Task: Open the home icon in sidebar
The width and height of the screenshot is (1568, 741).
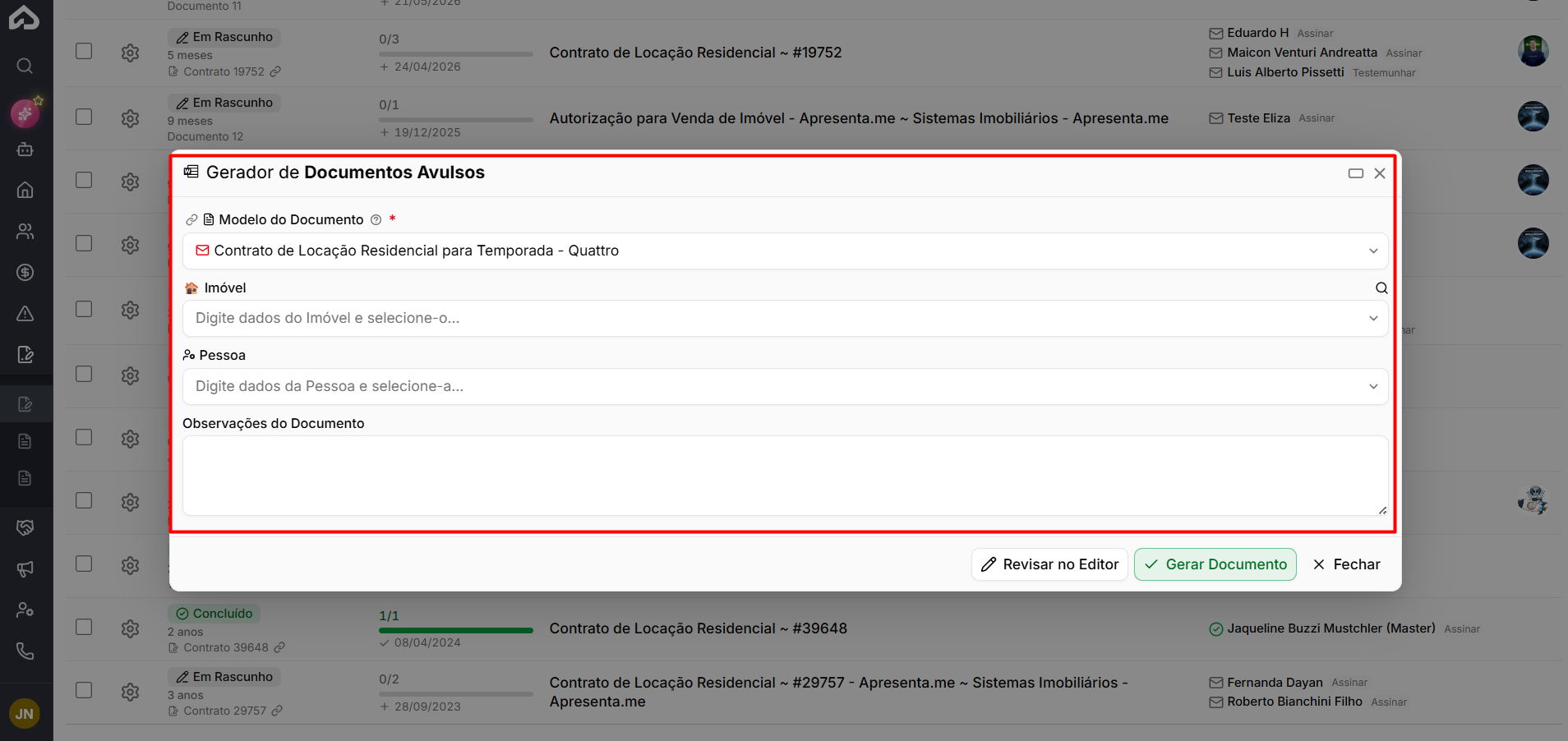Action: click(25, 190)
